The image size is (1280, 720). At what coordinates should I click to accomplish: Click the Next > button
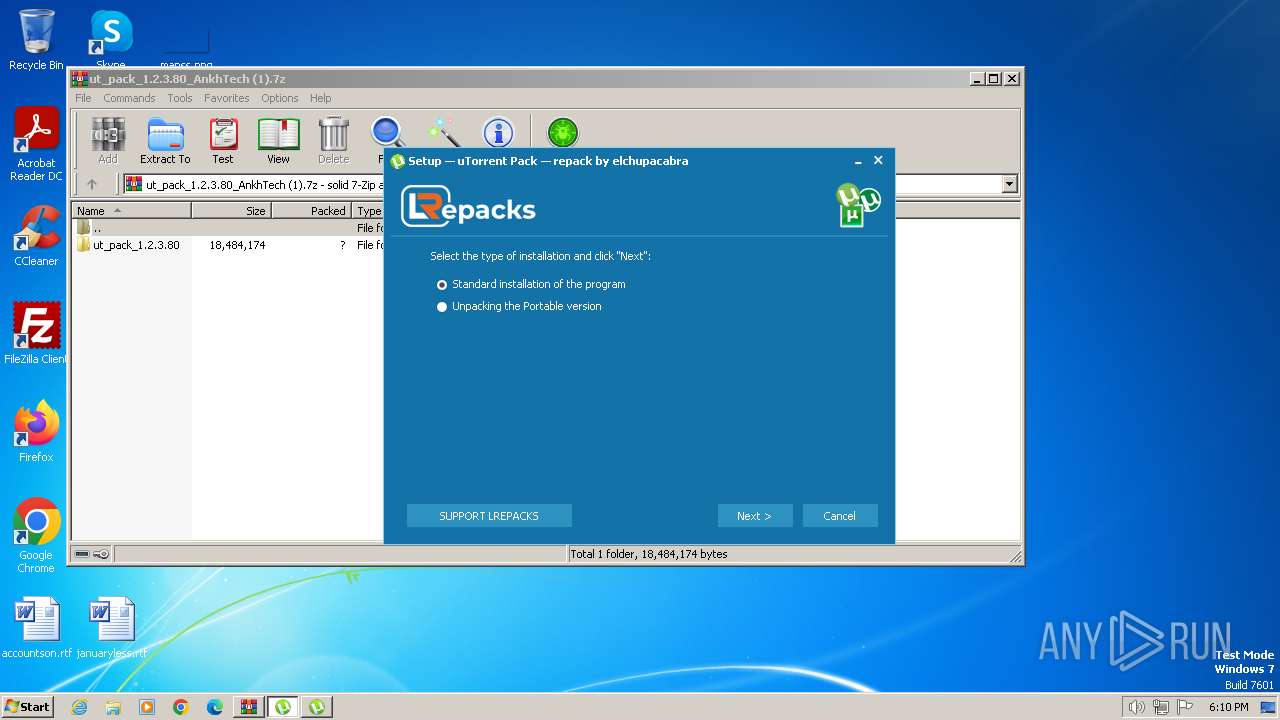tap(755, 516)
